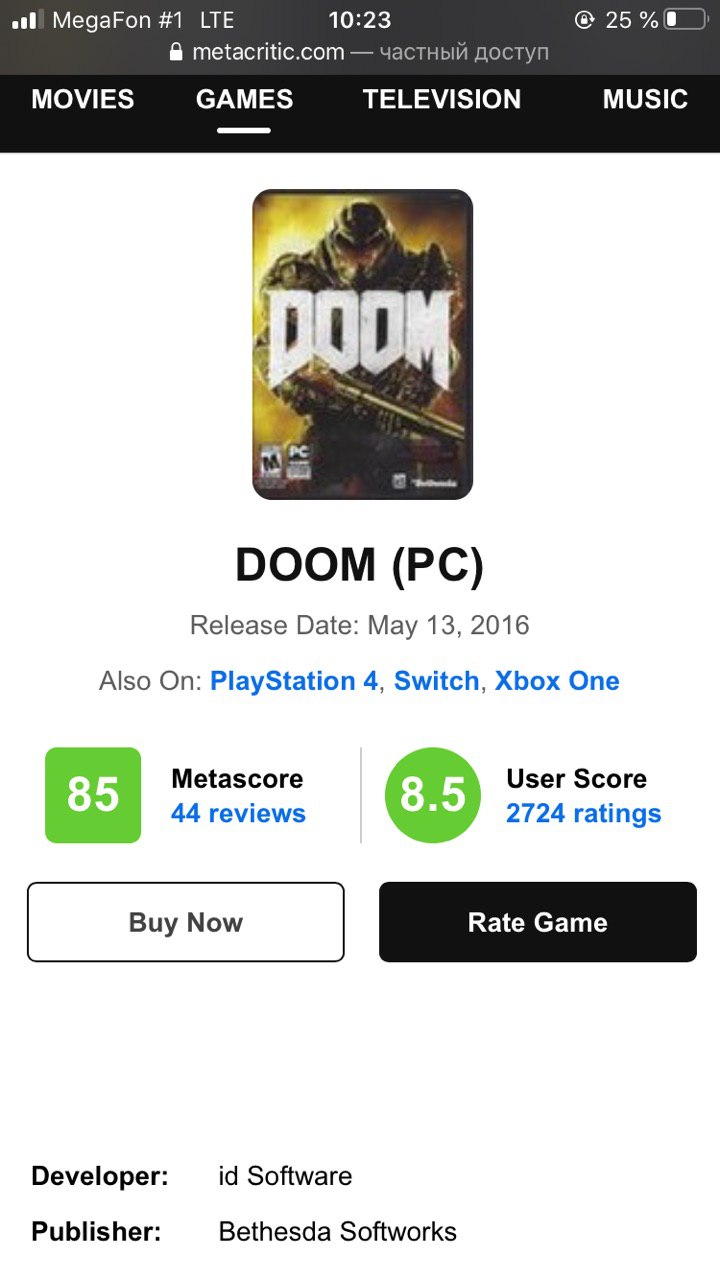
Task: Tap the DOOM cover art image
Action: point(362,344)
